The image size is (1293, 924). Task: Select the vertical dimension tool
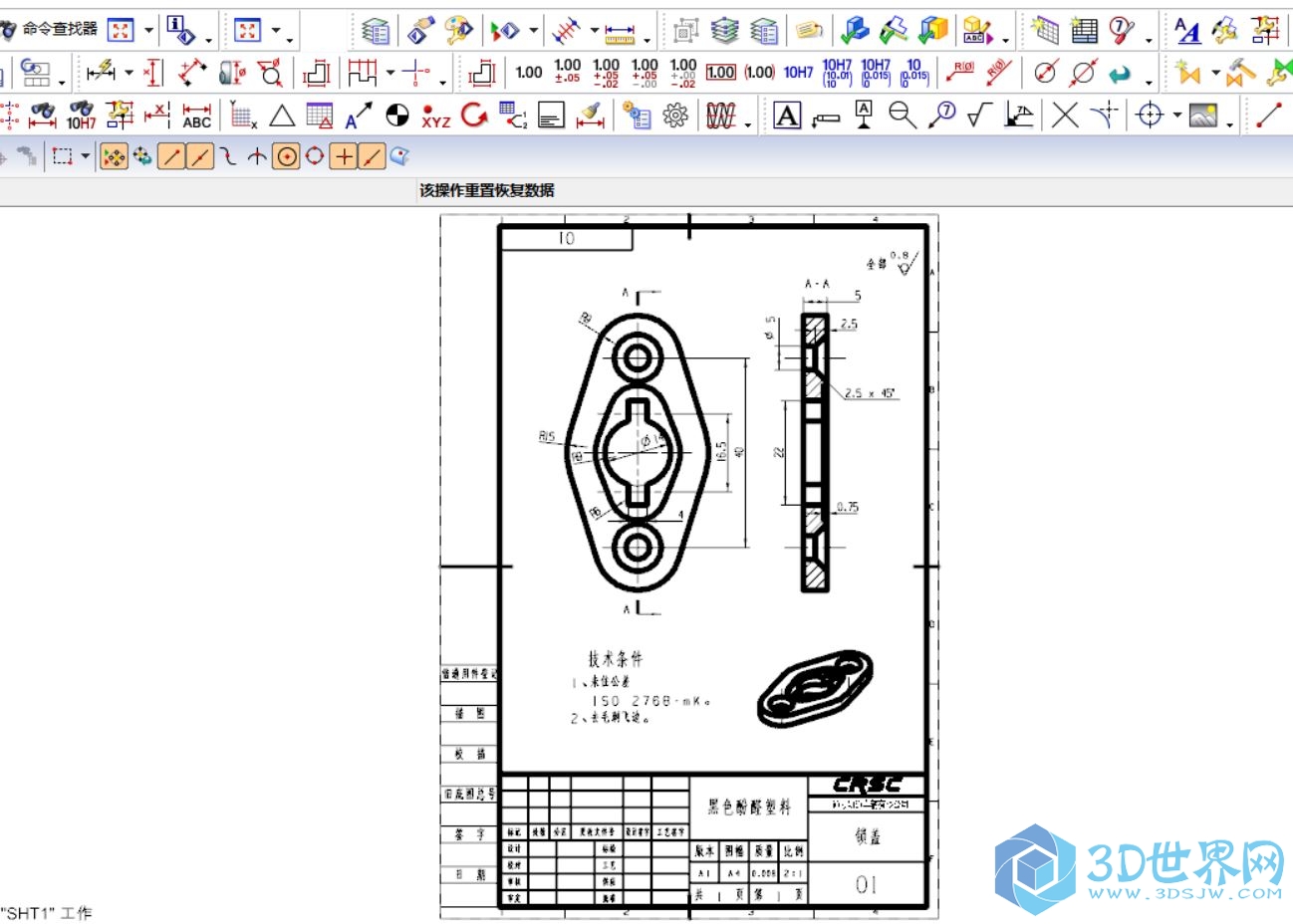point(153,72)
